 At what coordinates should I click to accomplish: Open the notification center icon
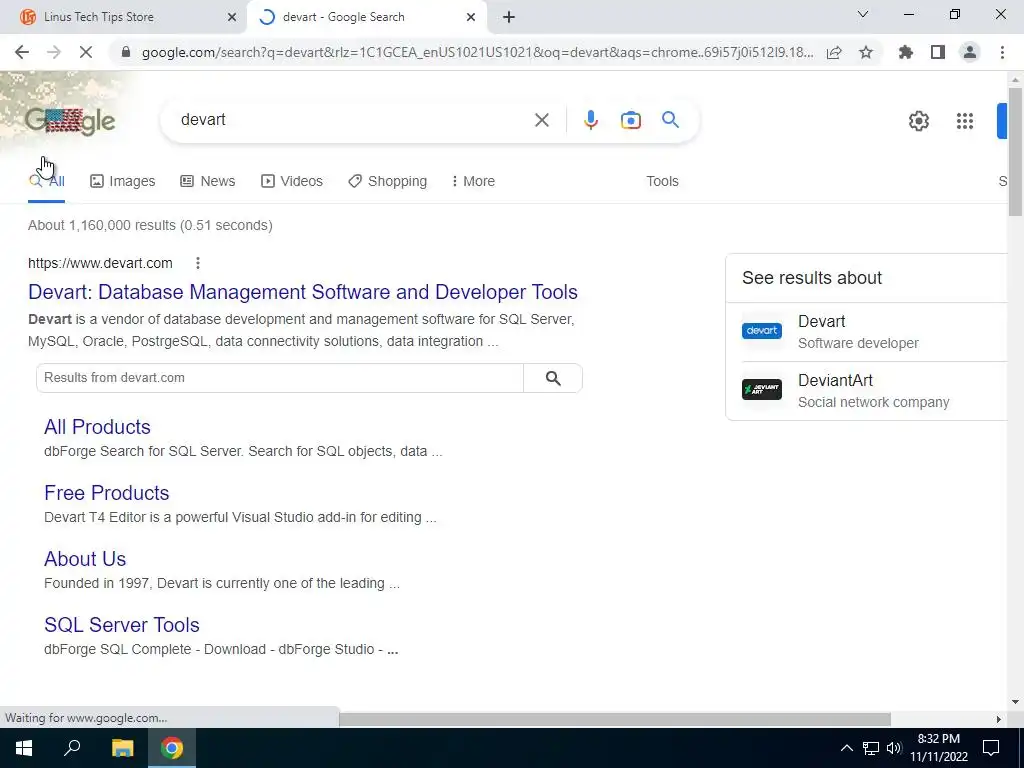point(991,748)
